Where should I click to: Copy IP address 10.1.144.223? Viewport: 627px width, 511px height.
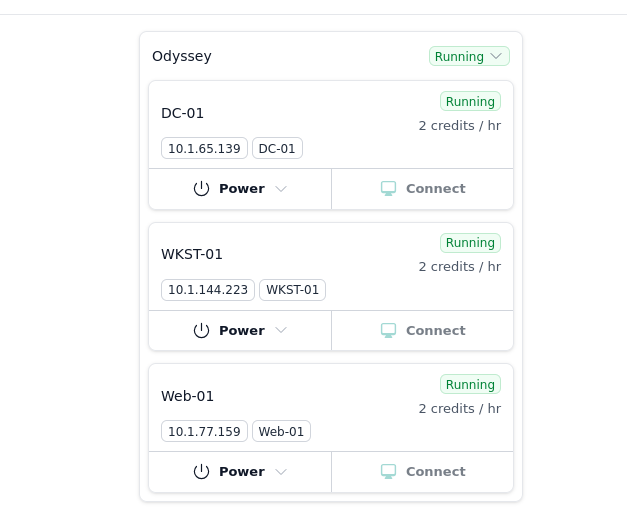[208, 291]
